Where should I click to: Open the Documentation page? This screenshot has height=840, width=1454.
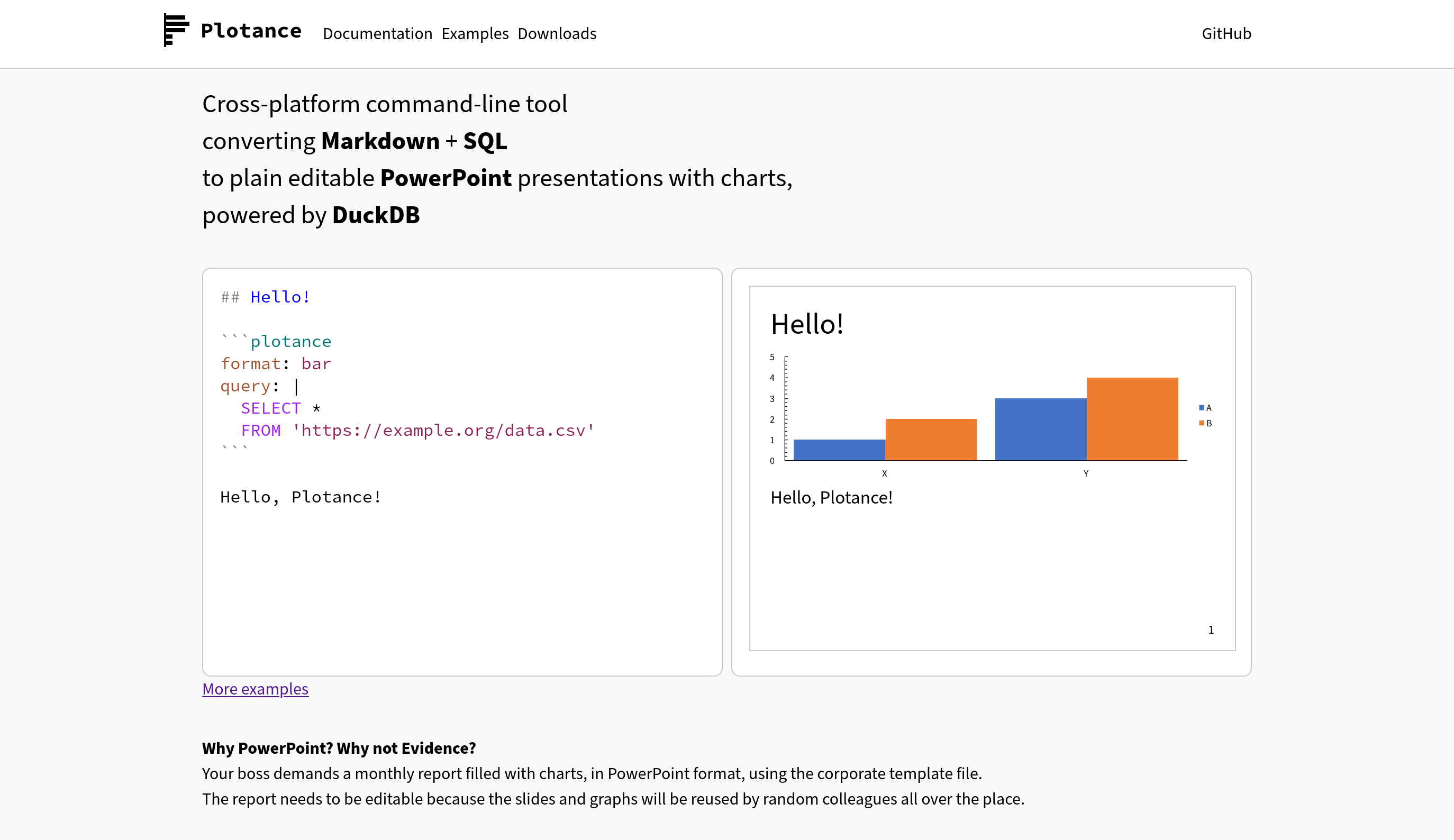point(377,33)
